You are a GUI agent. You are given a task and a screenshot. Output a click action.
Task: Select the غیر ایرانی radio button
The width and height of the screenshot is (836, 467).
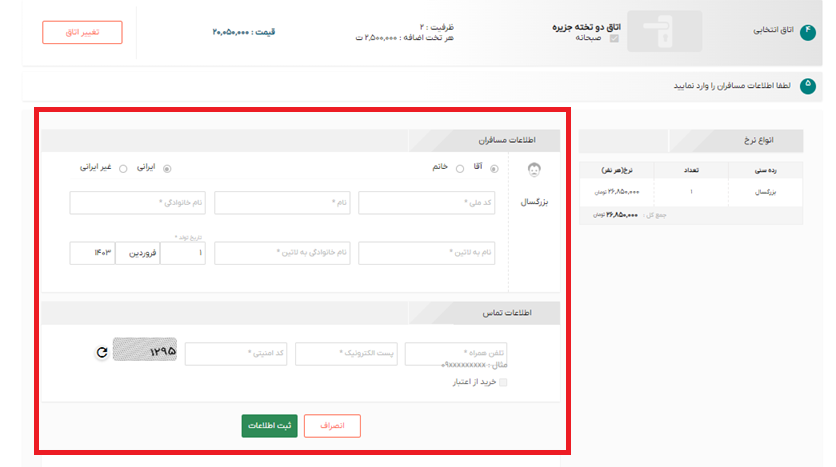pos(123,169)
